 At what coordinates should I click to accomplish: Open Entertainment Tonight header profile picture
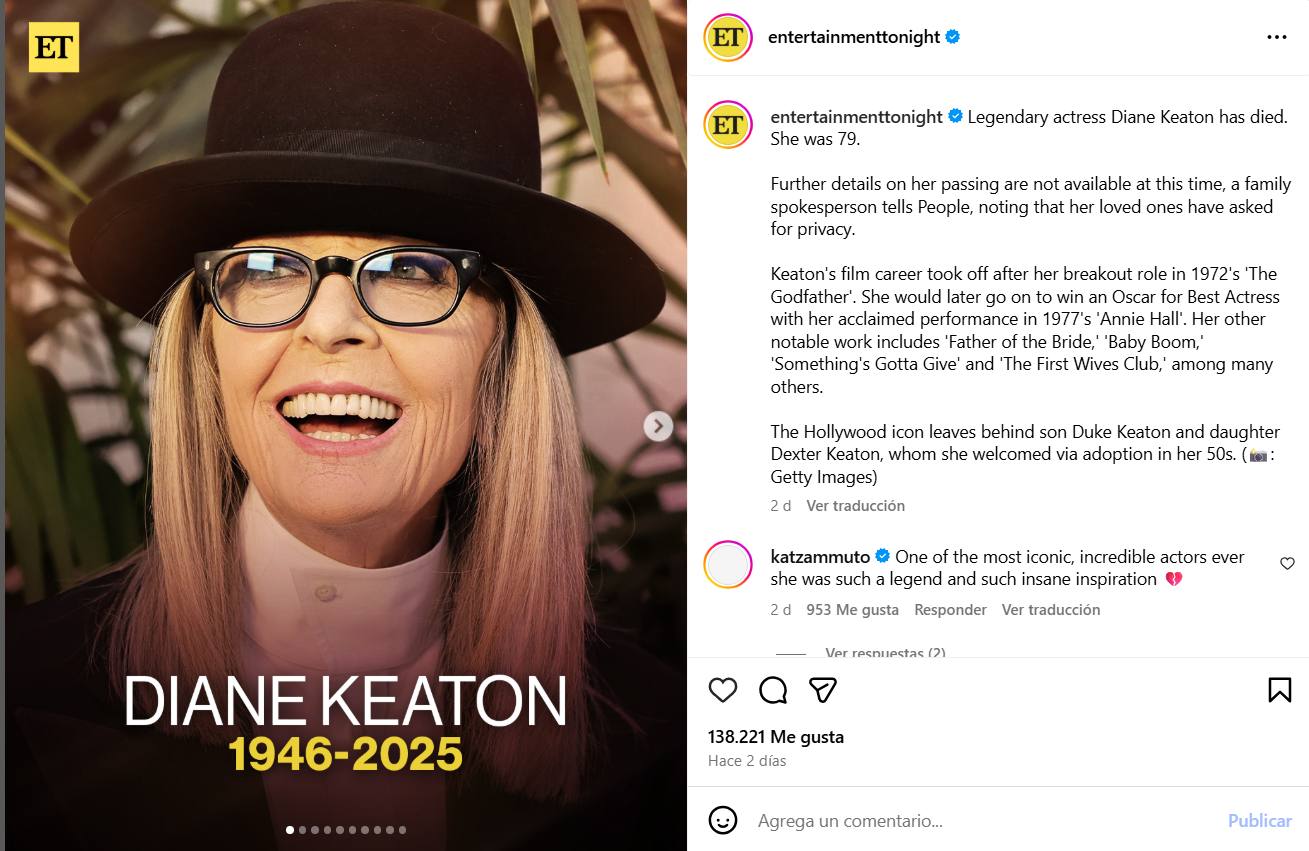pyautogui.click(x=727, y=37)
